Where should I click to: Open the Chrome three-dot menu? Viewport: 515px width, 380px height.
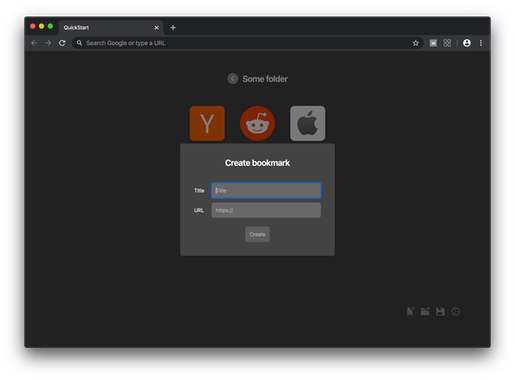(481, 43)
